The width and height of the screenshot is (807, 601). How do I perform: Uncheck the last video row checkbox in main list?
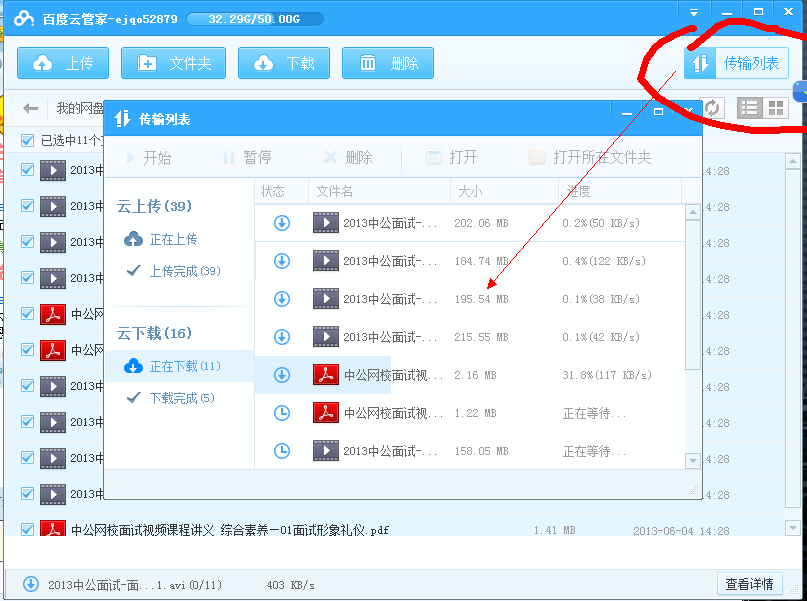pyautogui.click(x=27, y=494)
